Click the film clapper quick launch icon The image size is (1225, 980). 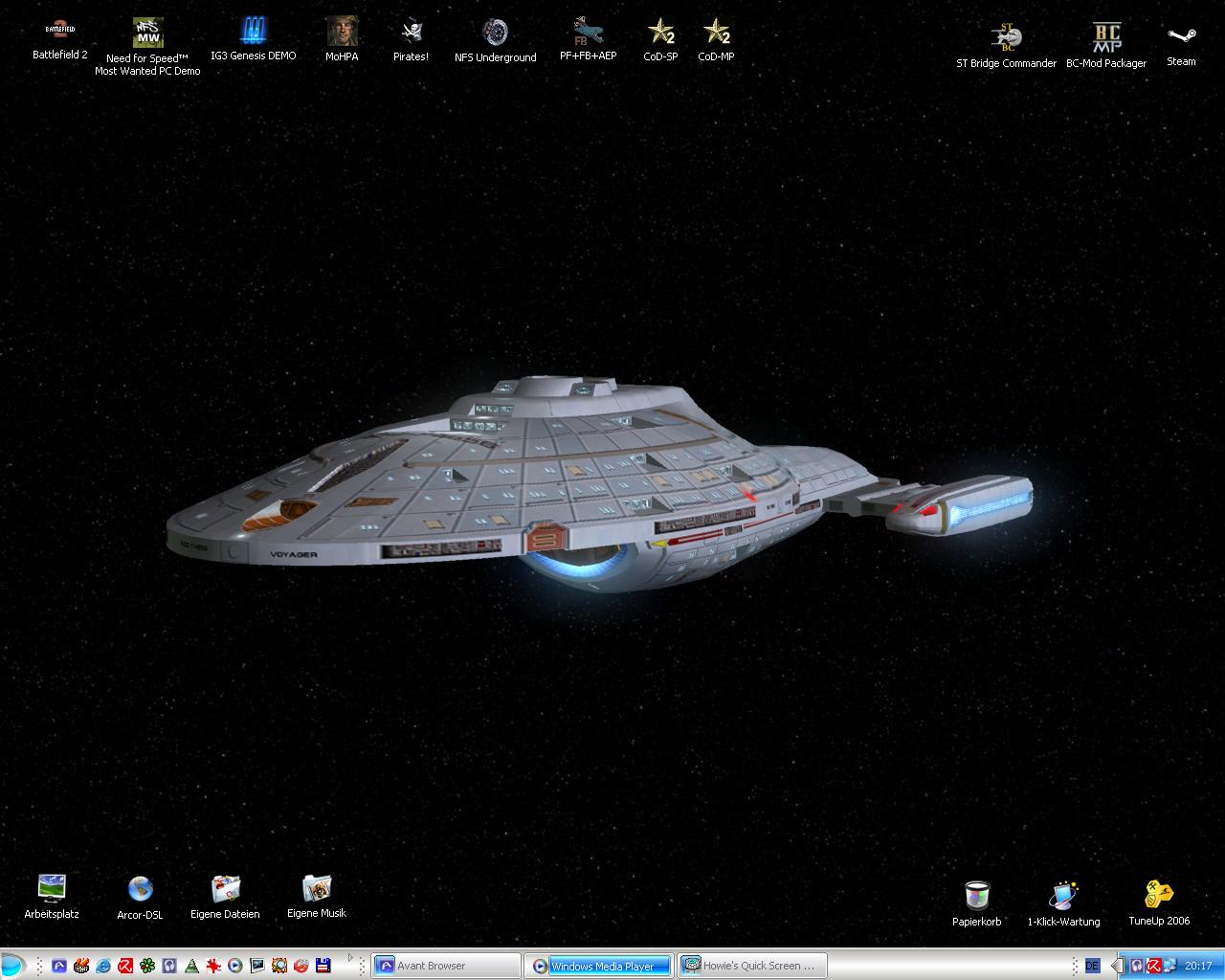point(81,966)
